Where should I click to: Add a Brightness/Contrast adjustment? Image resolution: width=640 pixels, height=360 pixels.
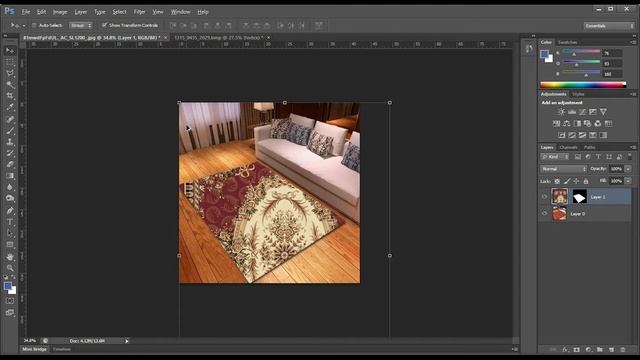[x=561, y=112]
